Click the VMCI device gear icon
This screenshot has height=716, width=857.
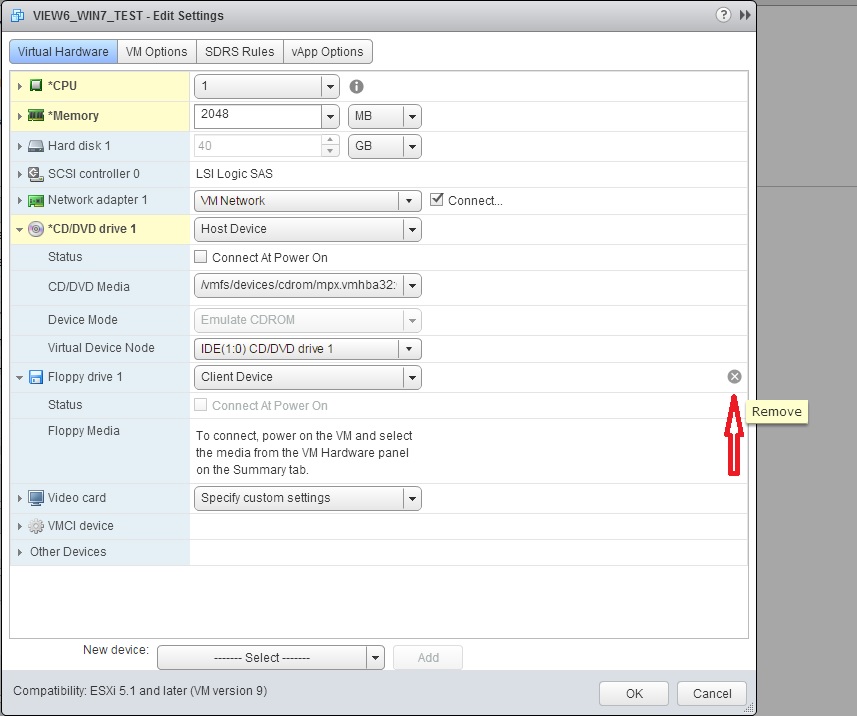36,526
